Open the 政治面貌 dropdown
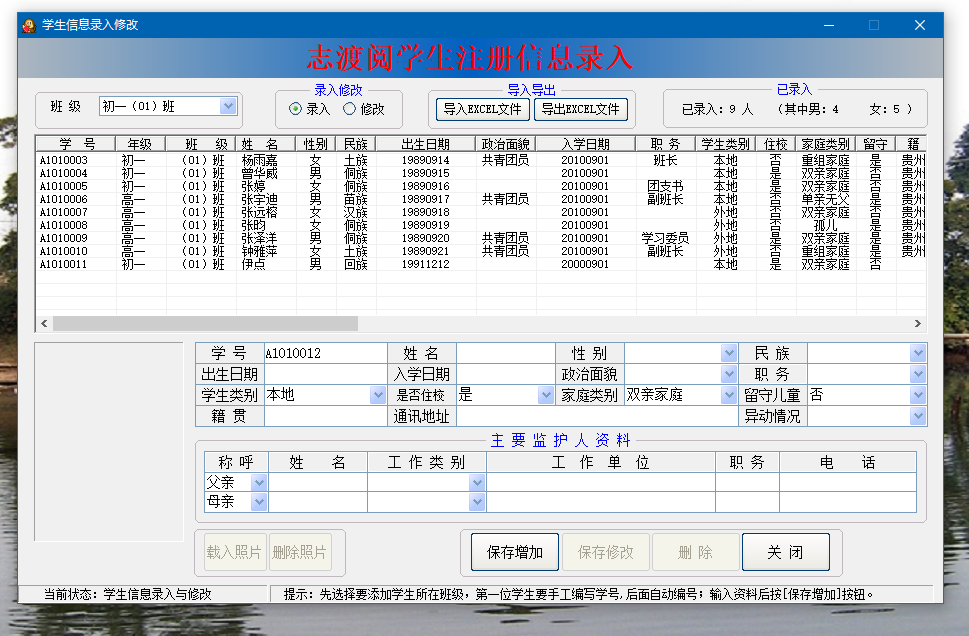 (x=729, y=374)
